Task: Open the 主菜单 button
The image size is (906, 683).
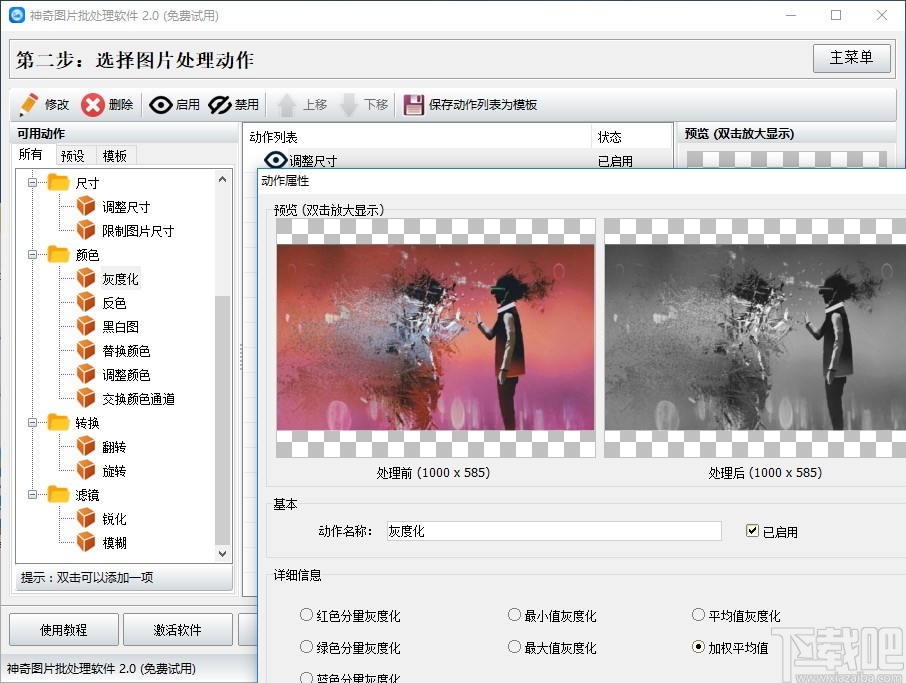Action: coord(851,58)
